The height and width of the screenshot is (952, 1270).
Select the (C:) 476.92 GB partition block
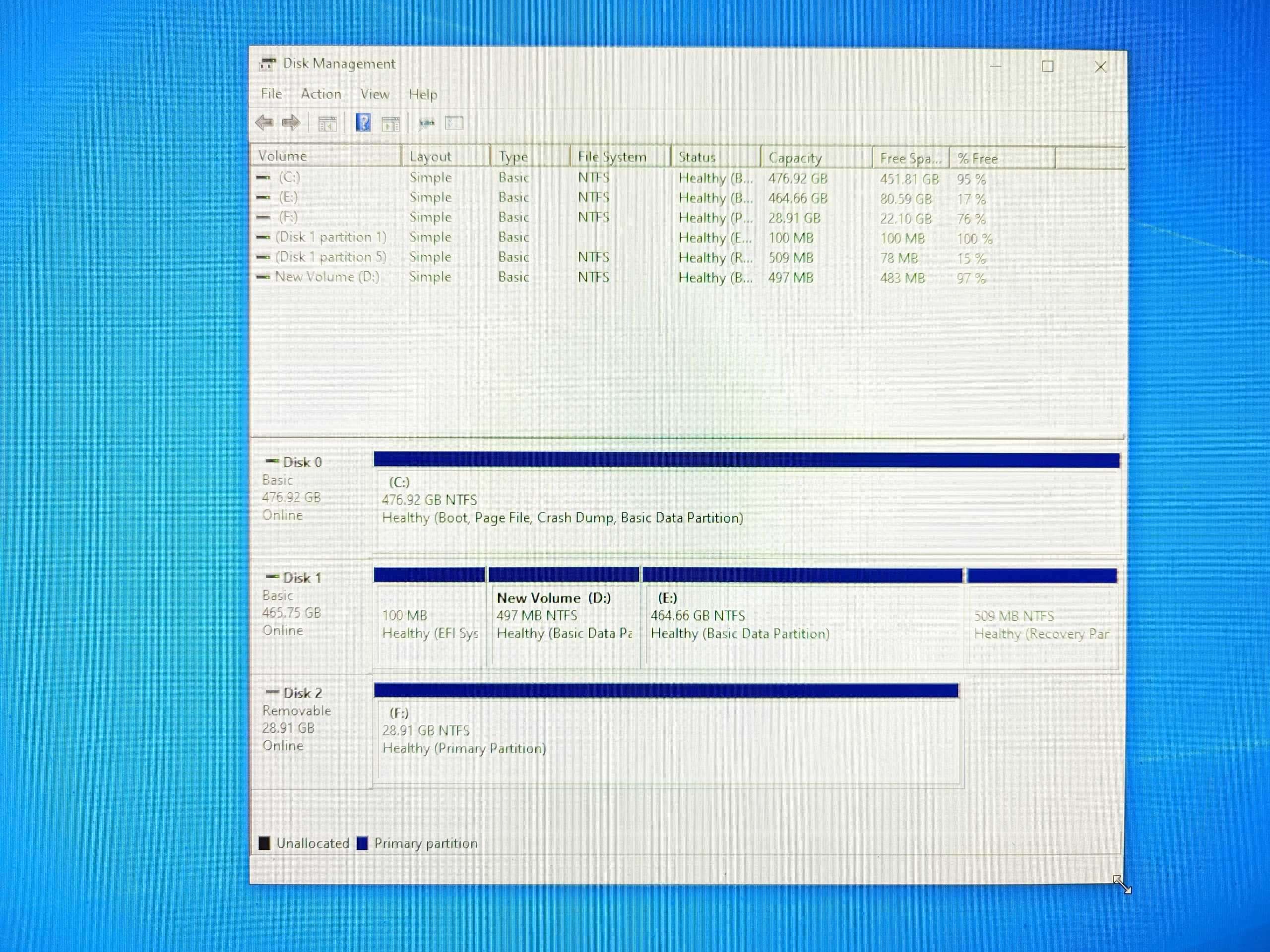coord(747,503)
